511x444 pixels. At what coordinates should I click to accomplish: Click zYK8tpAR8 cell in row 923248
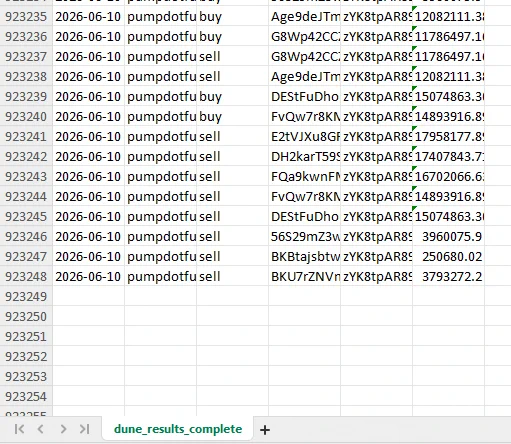[376, 276]
